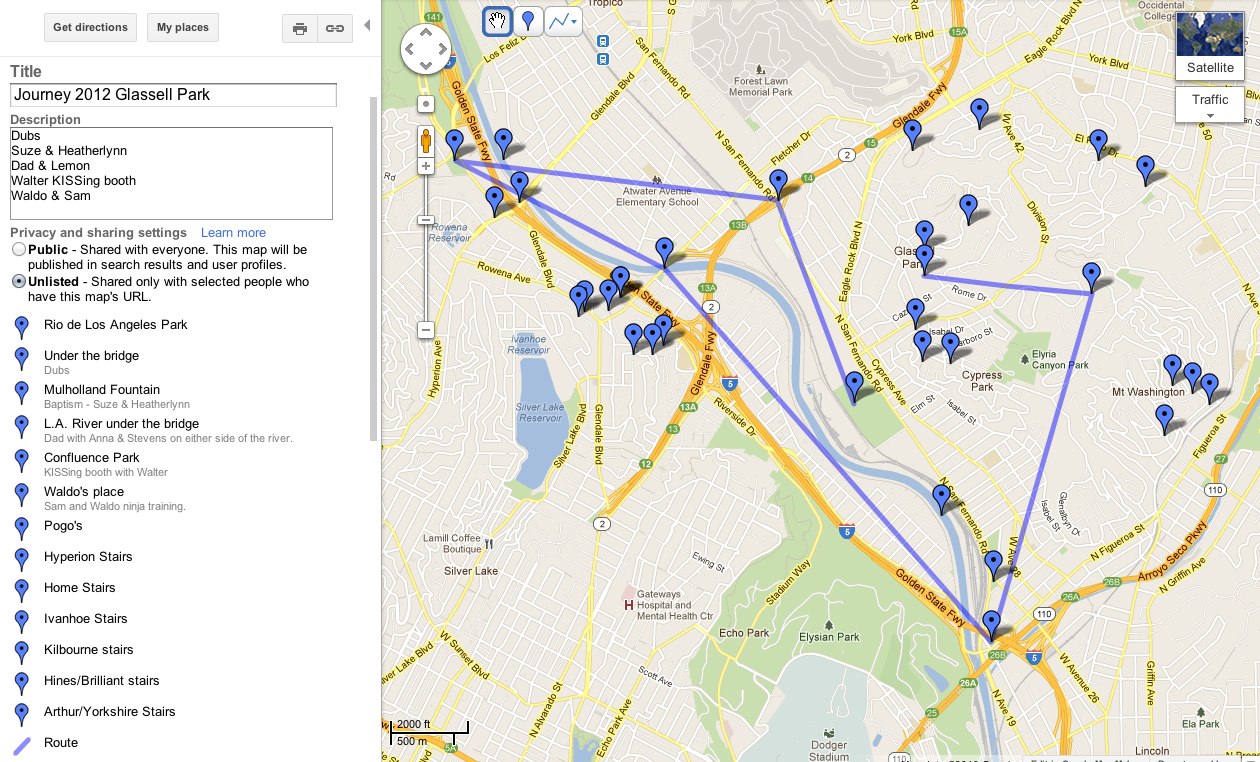Screen dimensions: 1260x762
Task: Open the draw line tool dropdown
Action: click(564, 21)
